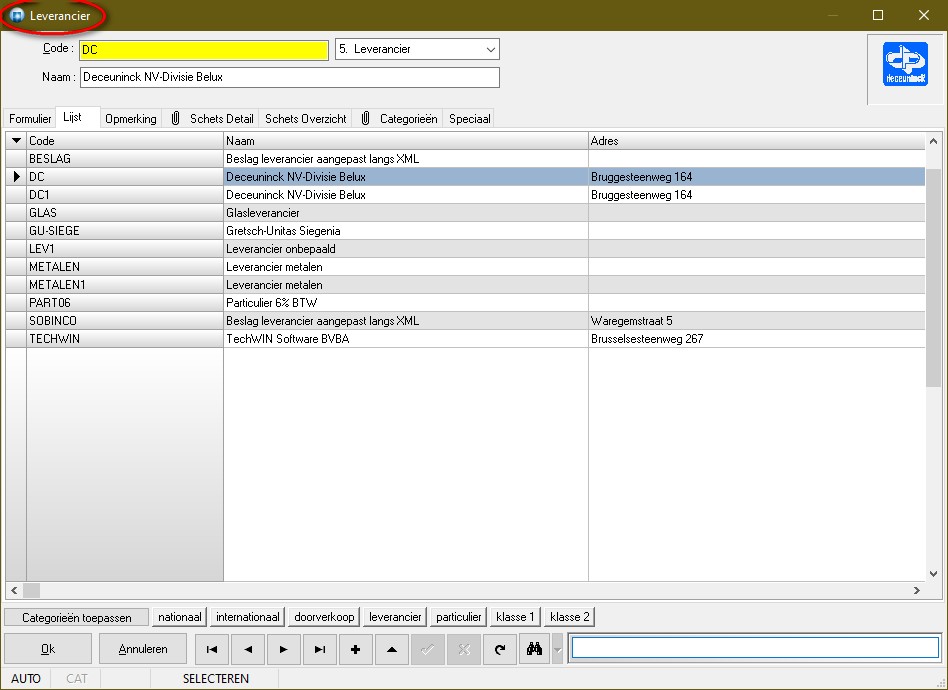Click the 'Waregemstraat 5' address cell
Viewport: 948px width, 690px height.
point(756,321)
